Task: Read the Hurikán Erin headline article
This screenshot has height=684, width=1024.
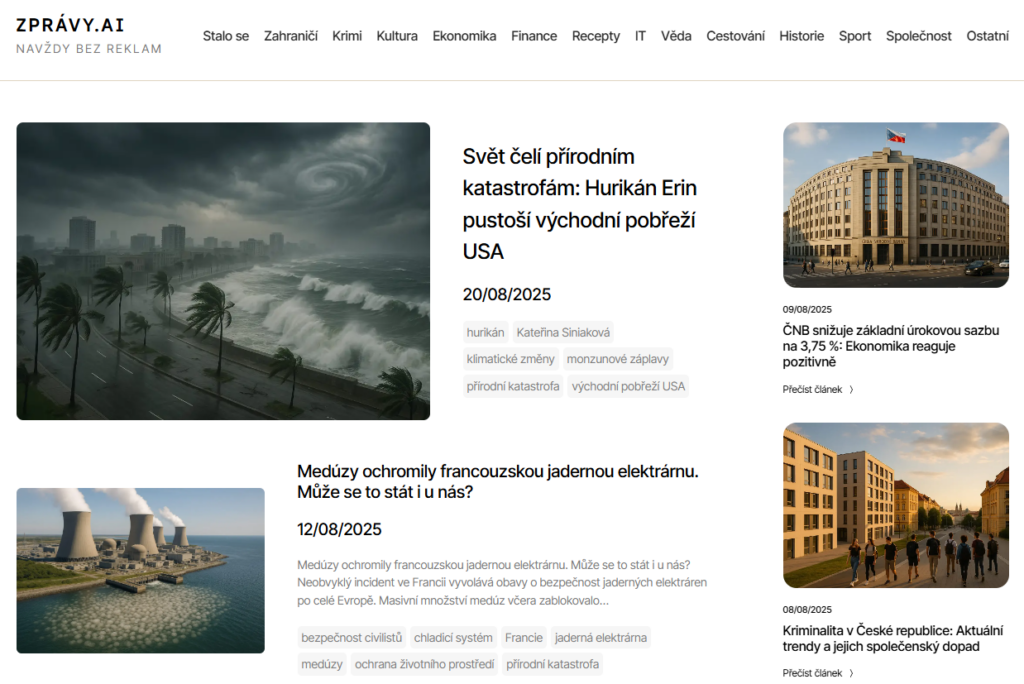Action: (580, 204)
